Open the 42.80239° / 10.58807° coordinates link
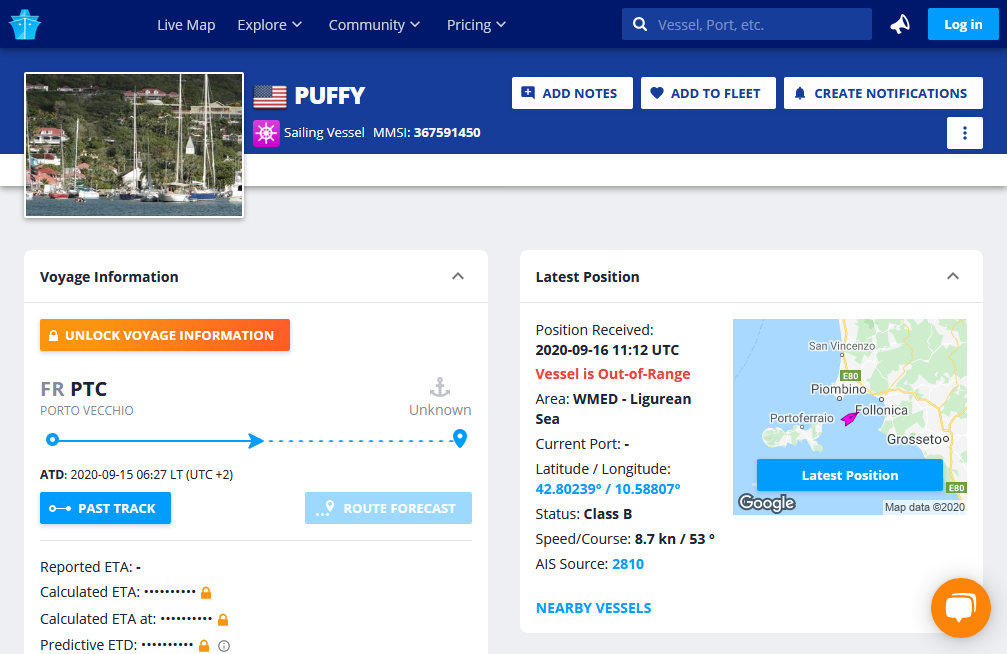Screen dimensions: 1007x654 (x=608, y=489)
